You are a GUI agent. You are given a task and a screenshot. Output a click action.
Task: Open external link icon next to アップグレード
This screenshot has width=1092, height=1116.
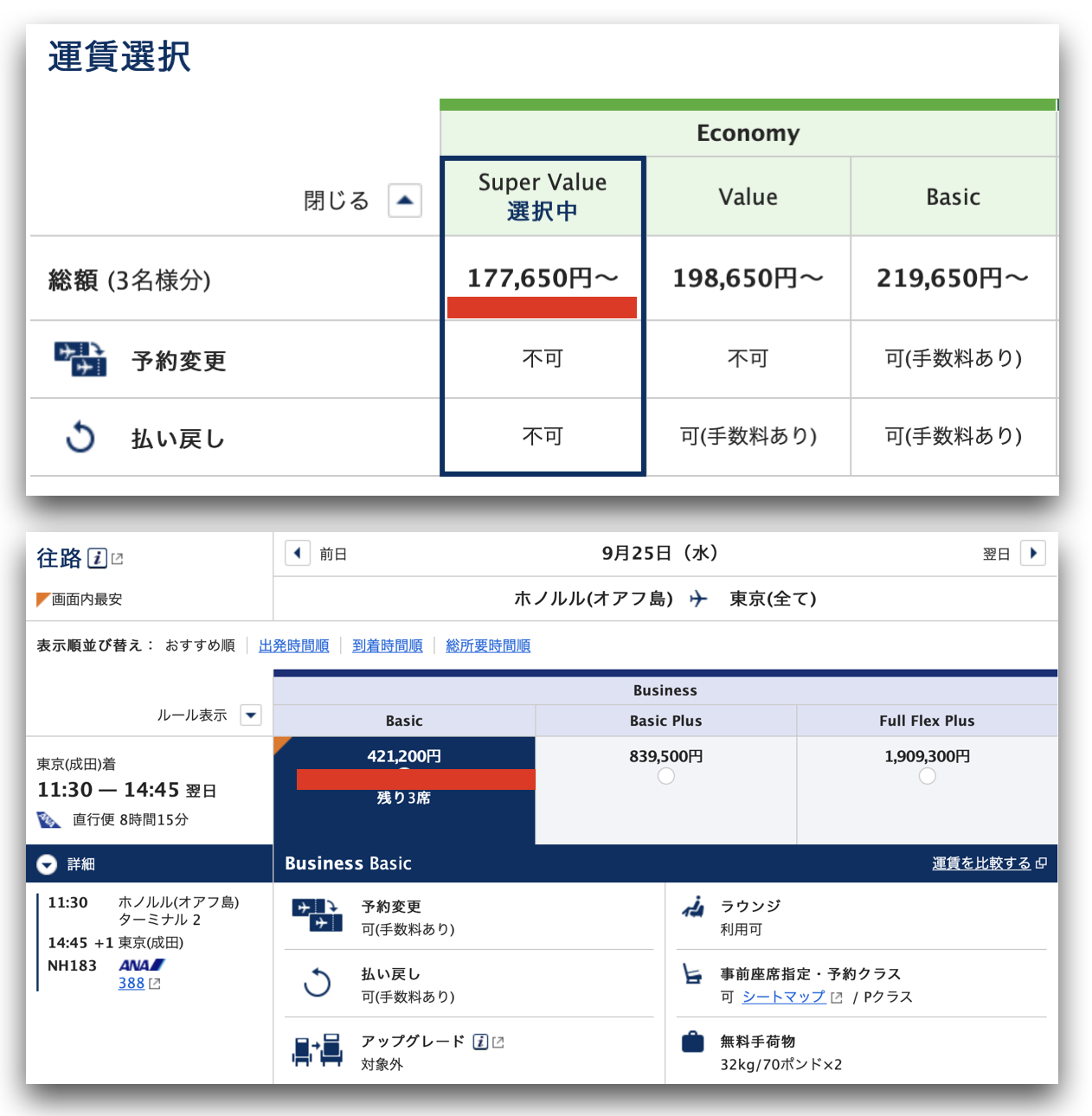point(498,1042)
